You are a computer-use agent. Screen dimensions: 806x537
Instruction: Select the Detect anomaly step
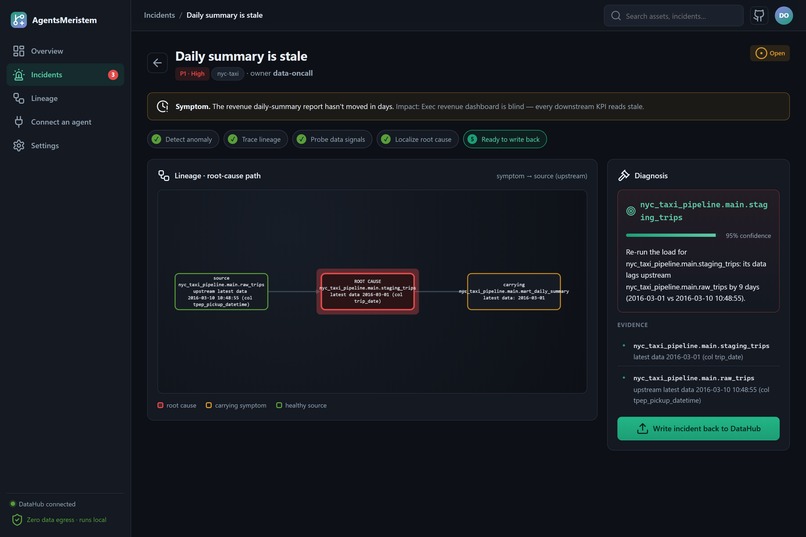183,139
